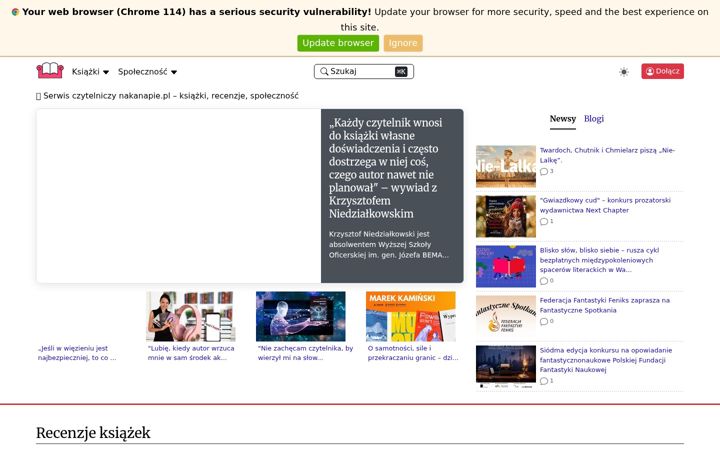This screenshot has width=720, height=450.
Task: Click the search magnifier icon
Action: pos(324,71)
